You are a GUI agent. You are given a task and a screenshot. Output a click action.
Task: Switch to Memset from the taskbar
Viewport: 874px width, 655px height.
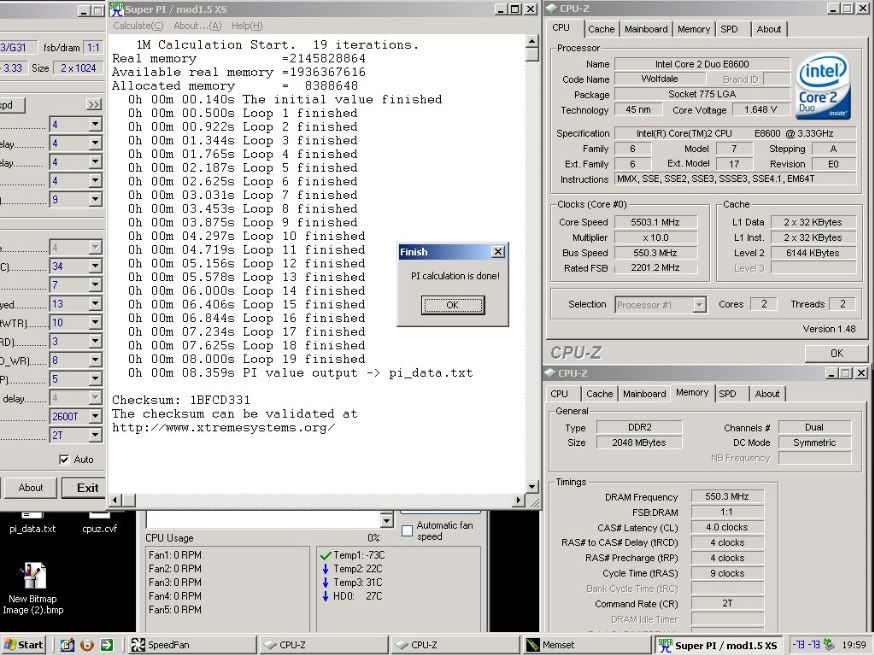click(587, 645)
